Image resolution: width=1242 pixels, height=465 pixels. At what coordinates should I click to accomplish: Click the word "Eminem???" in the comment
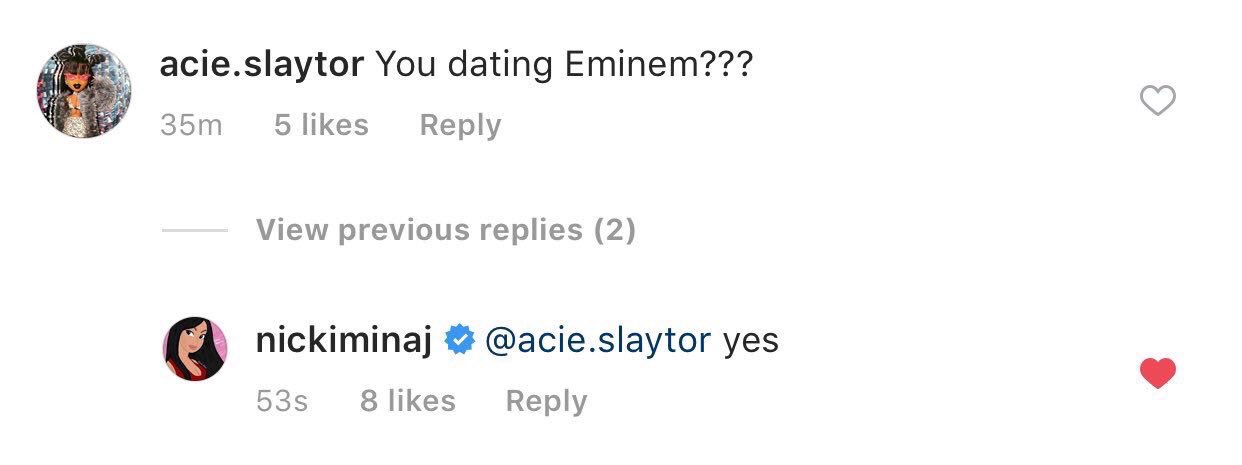point(658,65)
